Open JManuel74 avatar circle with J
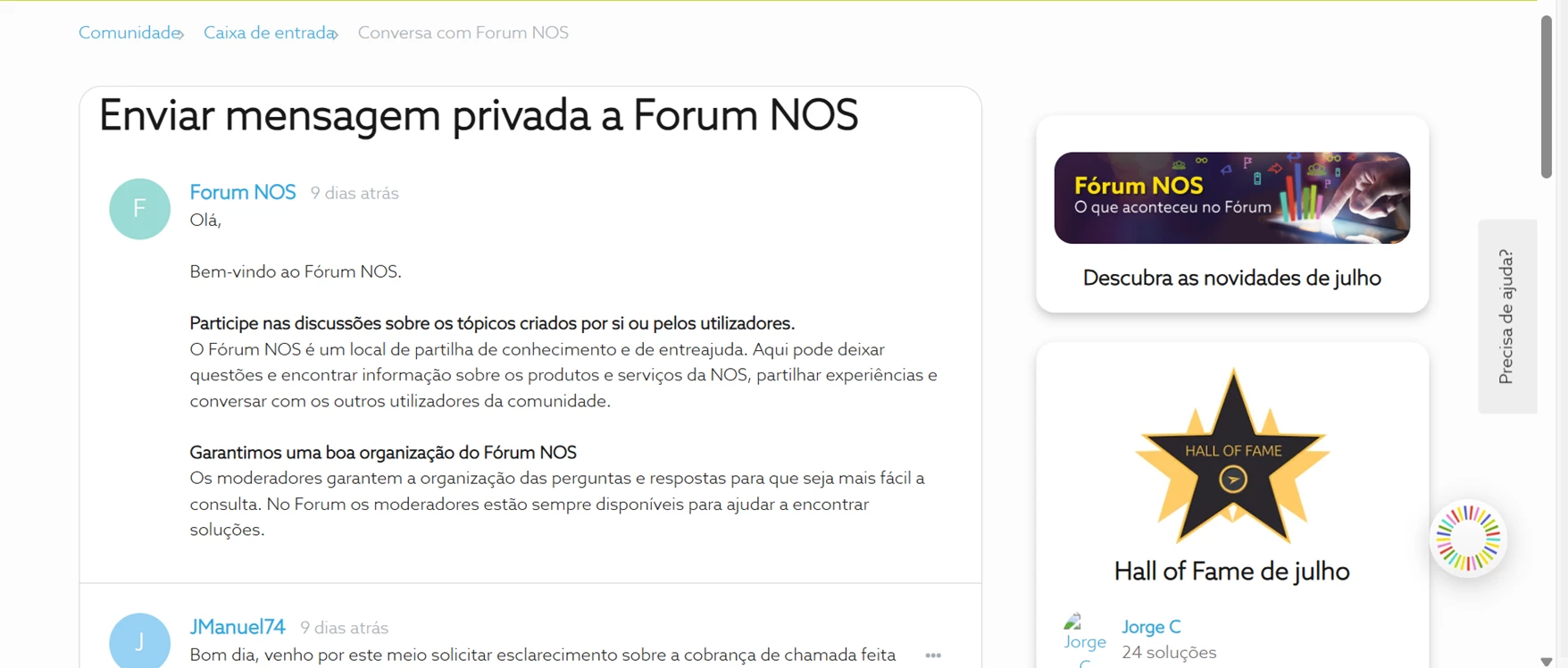1568x668 pixels. [139, 641]
